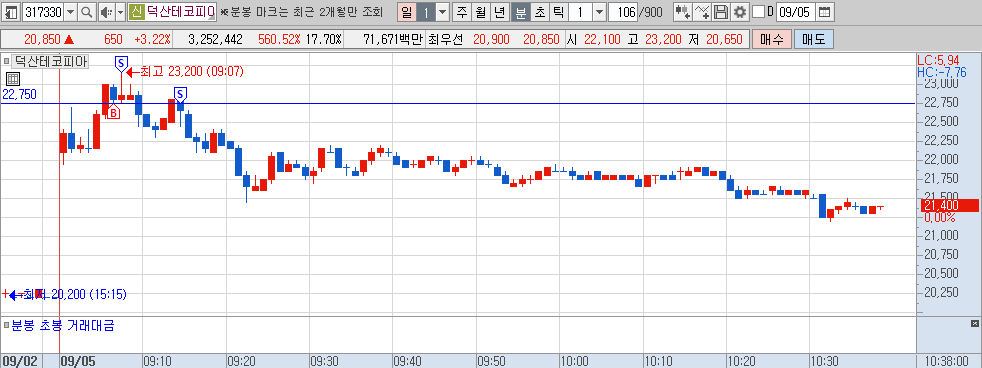Search for a stock with the magnifier icon
The image size is (982, 368).
(86, 12)
